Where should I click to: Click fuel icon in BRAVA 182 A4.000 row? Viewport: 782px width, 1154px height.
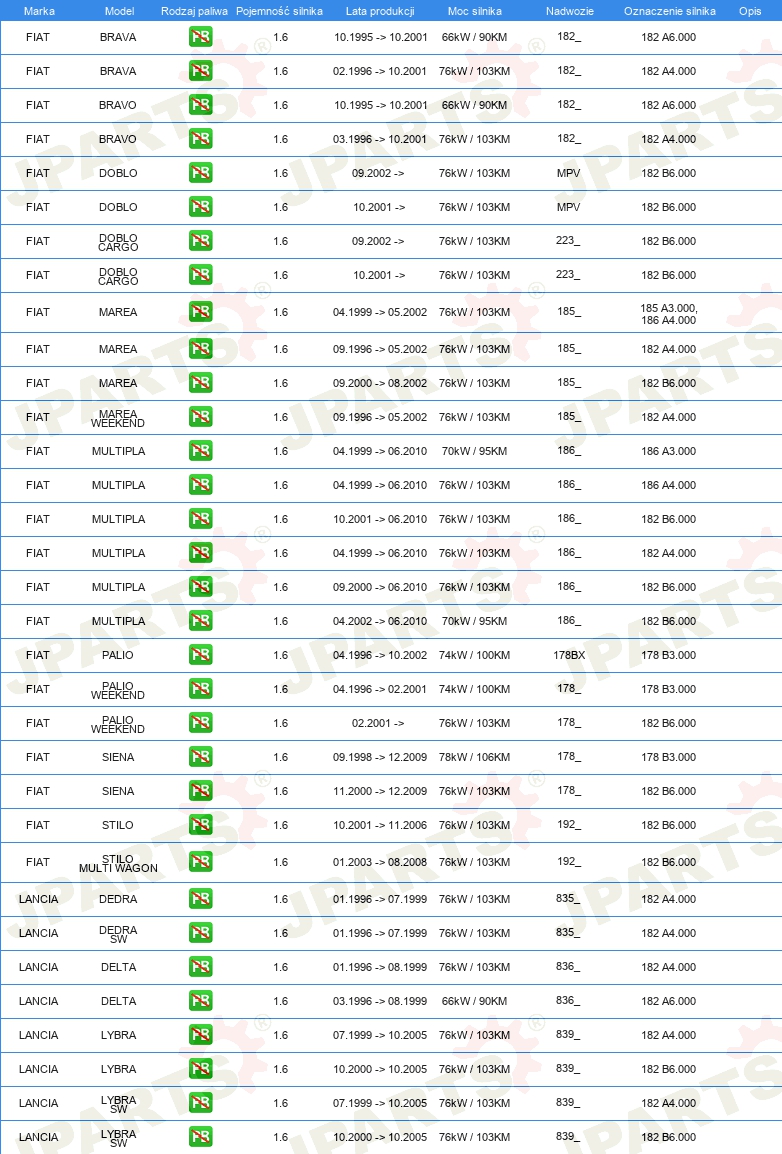[x=200, y=71]
